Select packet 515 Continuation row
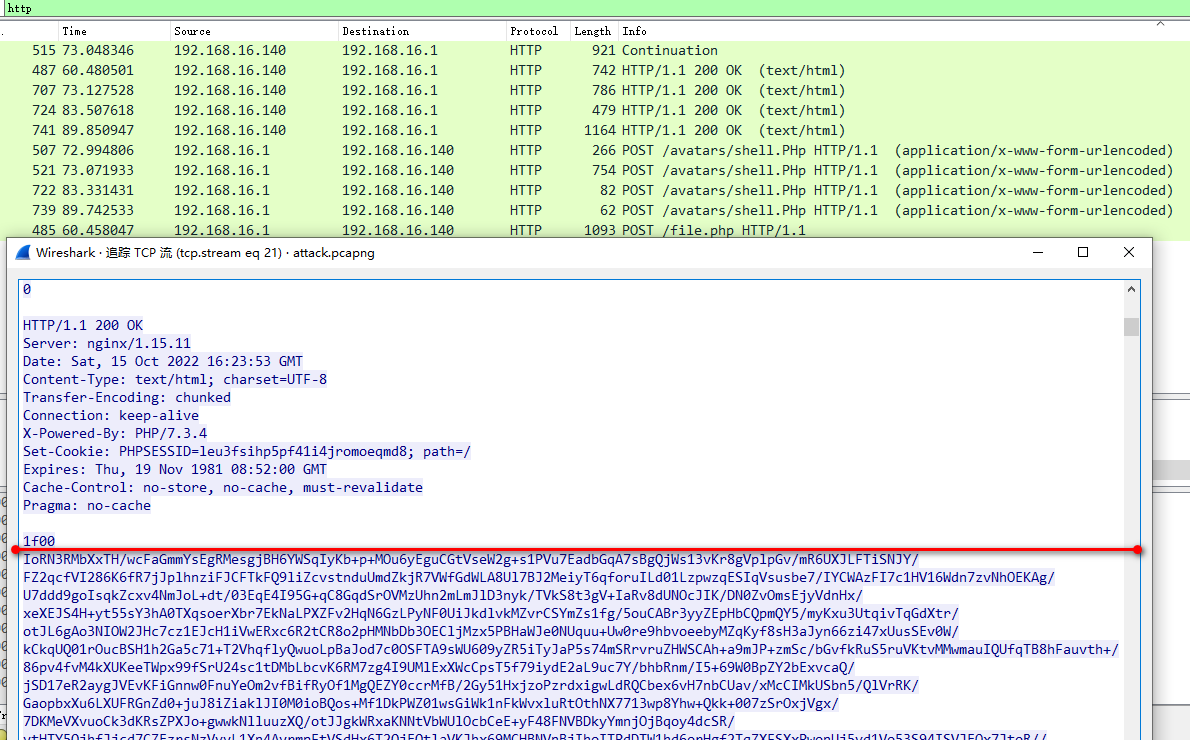 [595, 51]
